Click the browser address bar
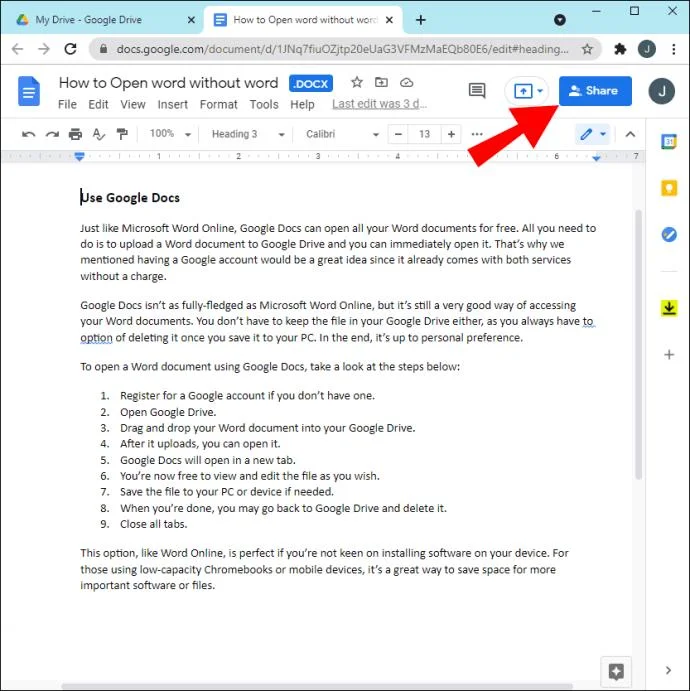 pos(342,49)
